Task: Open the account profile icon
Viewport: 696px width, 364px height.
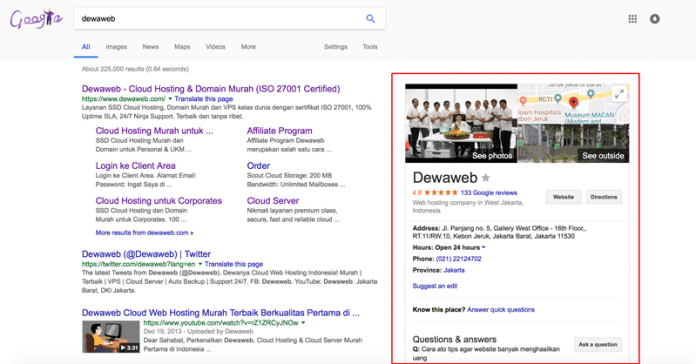Action: pyautogui.click(x=655, y=19)
